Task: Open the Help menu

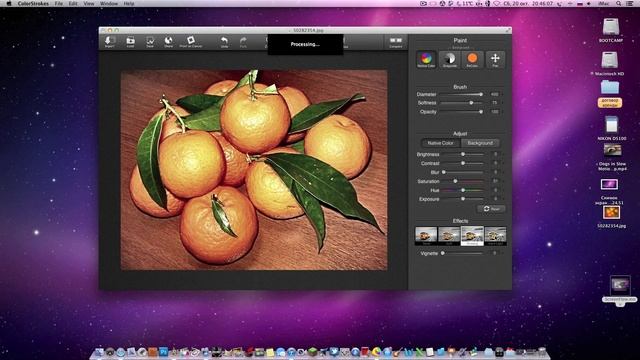Action: click(129, 3)
